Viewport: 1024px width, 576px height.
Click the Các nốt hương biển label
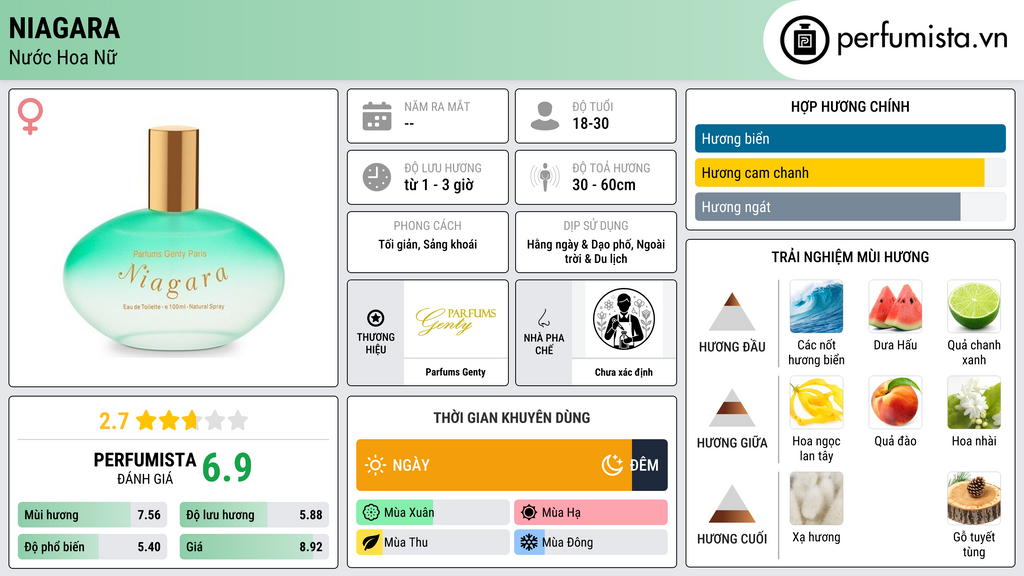tap(816, 353)
